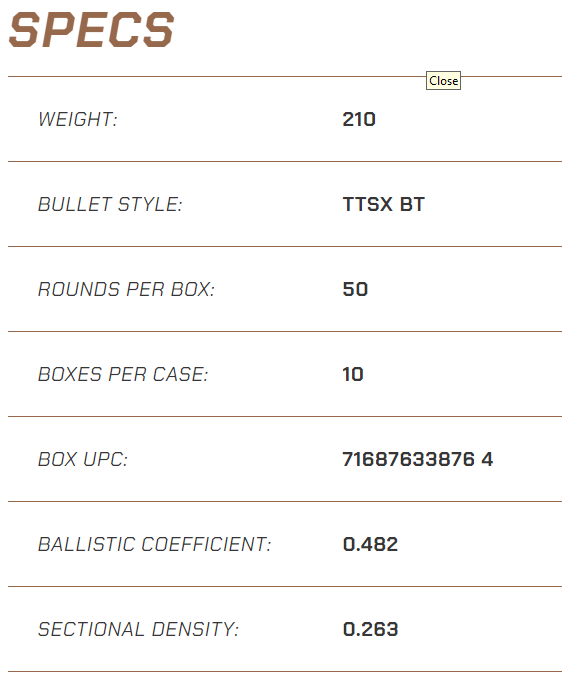Screen dimensions: 562x683
Task: Select the ROUNDS PER BOX label
Action: point(126,289)
